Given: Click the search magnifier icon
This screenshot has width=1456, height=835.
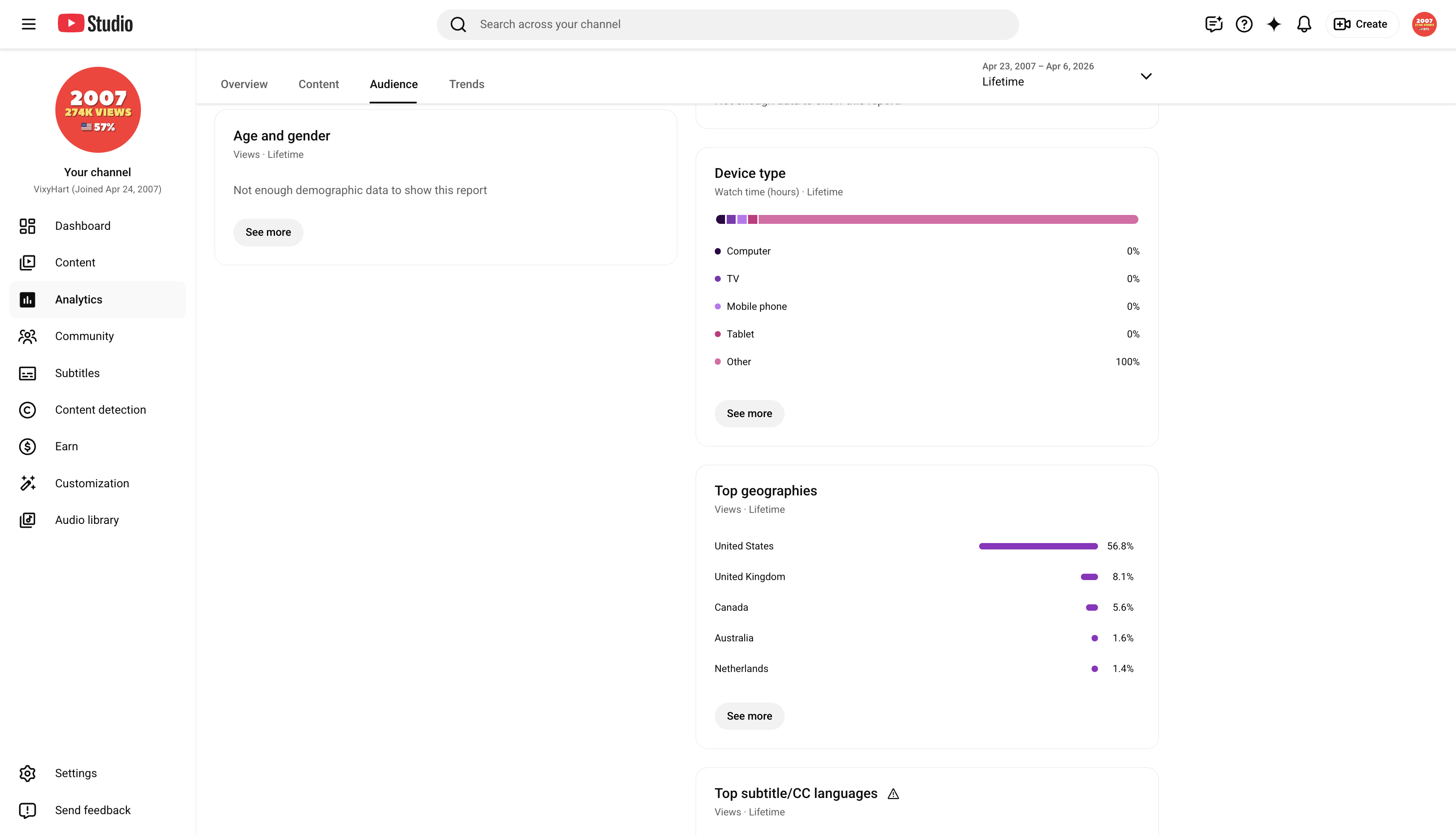Looking at the screenshot, I should [458, 24].
